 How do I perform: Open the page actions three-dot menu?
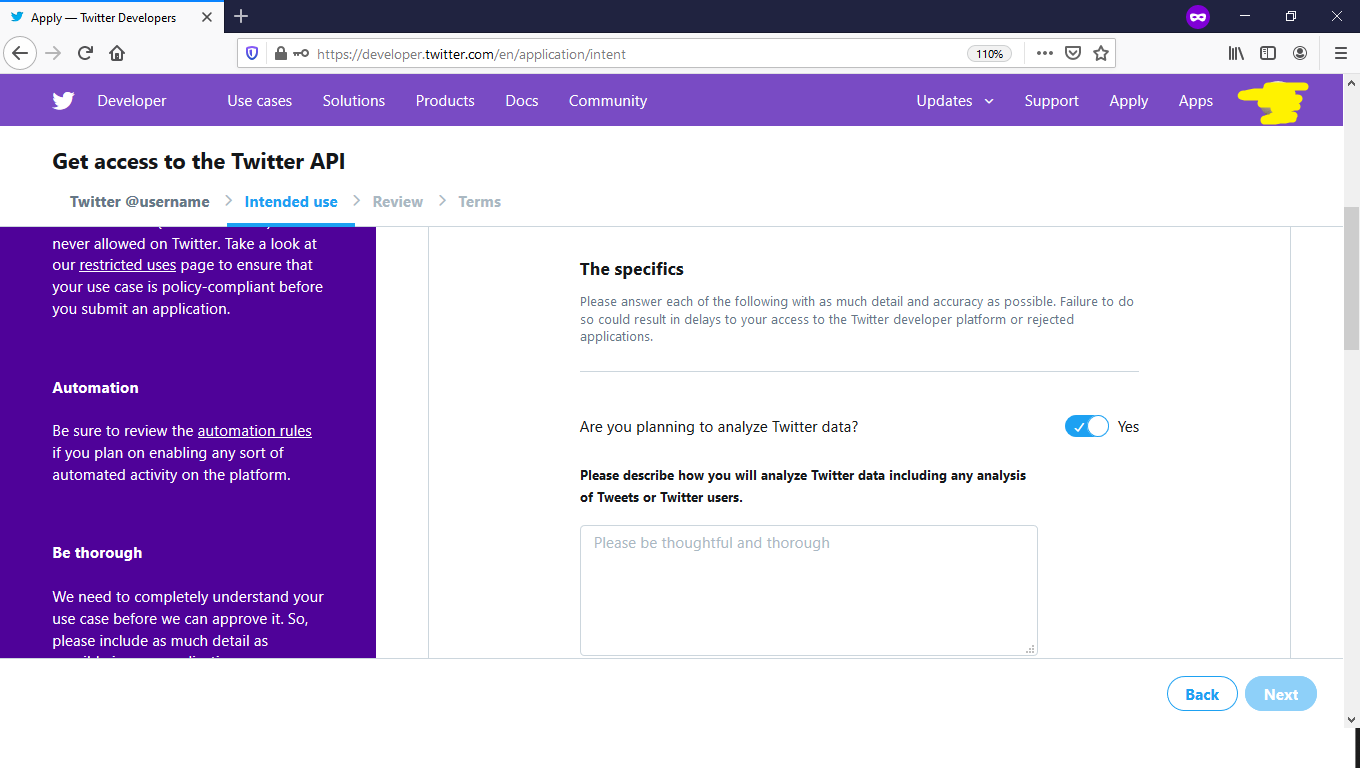[x=1045, y=53]
